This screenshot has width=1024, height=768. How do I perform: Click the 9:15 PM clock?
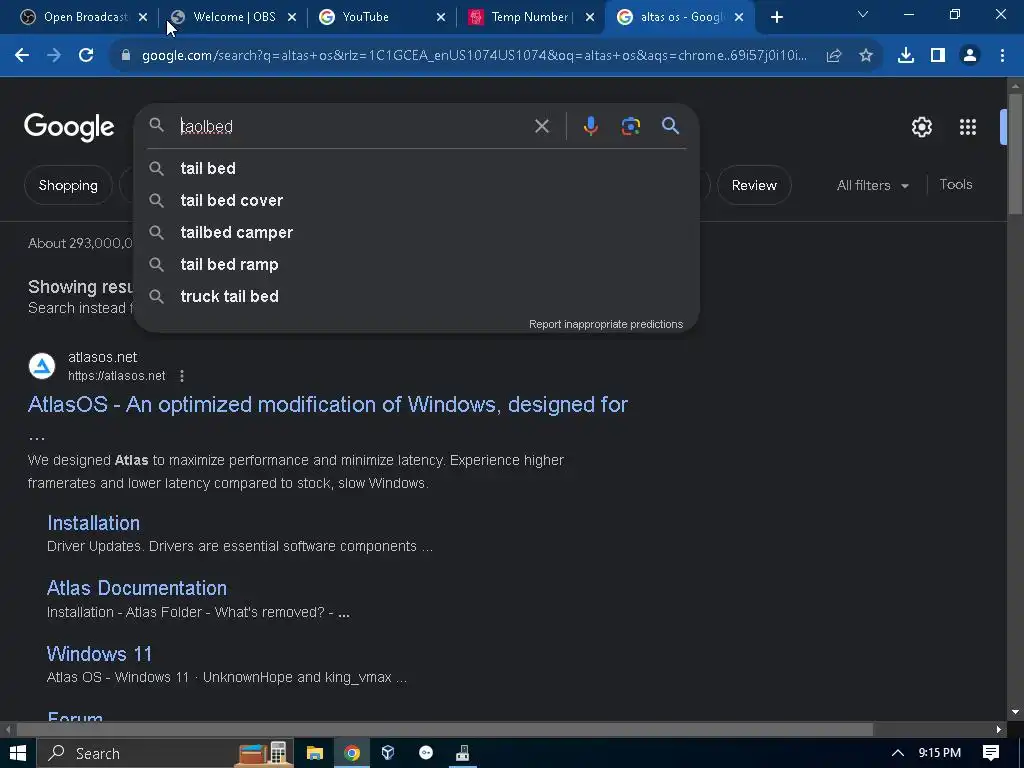pyautogui.click(x=939, y=753)
